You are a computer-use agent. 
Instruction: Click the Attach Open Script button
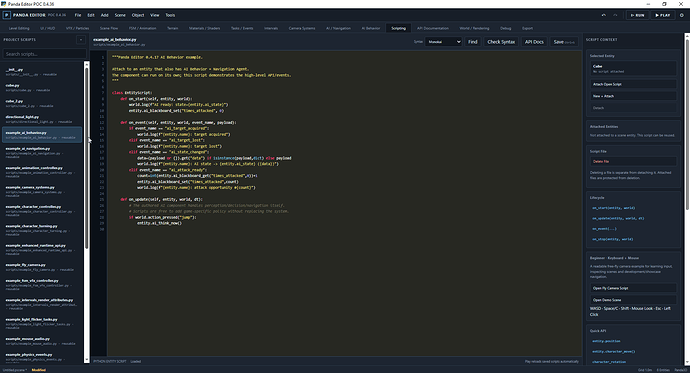(633, 84)
